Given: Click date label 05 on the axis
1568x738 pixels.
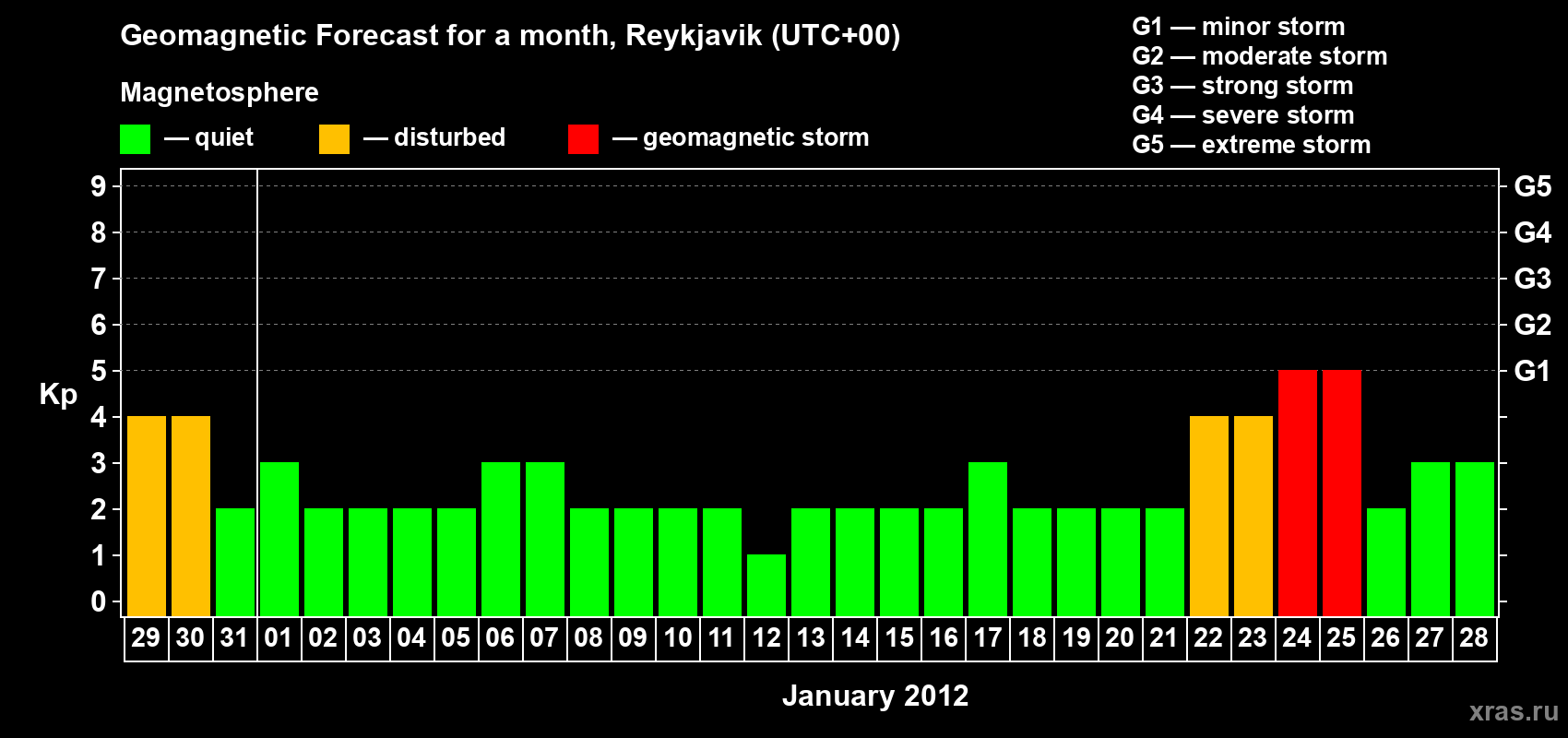Looking at the screenshot, I should coord(456,637).
